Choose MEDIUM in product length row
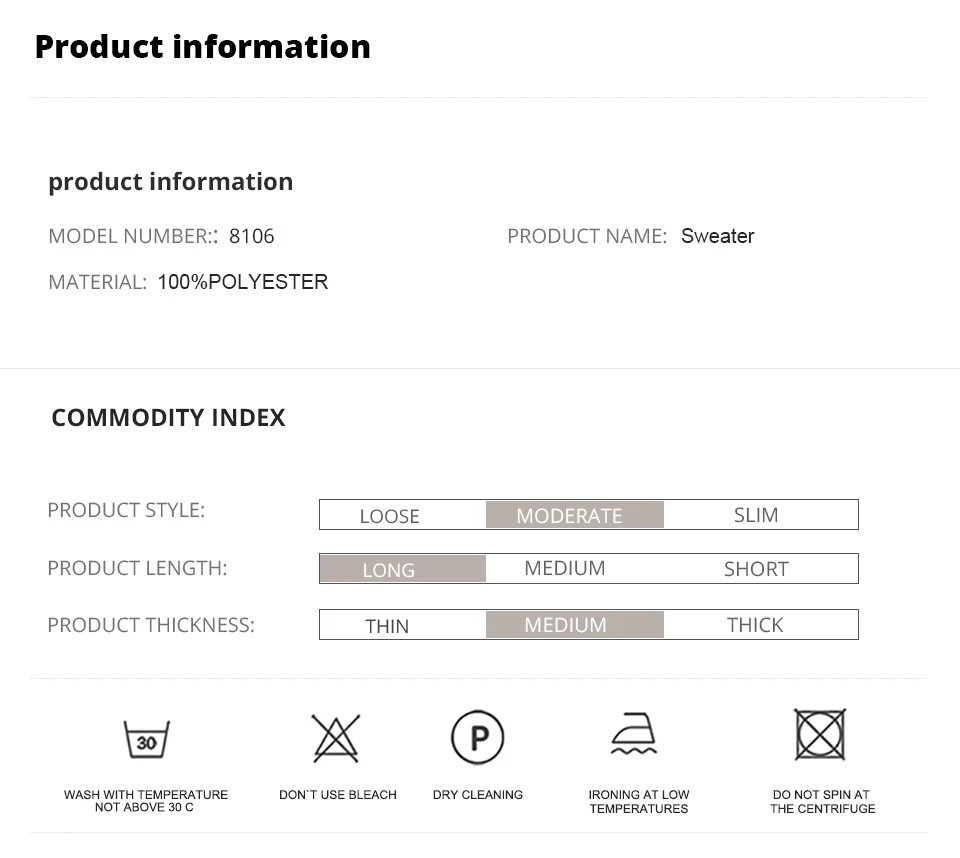The width and height of the screenshot is (960, 858). (x=564, y=568)
